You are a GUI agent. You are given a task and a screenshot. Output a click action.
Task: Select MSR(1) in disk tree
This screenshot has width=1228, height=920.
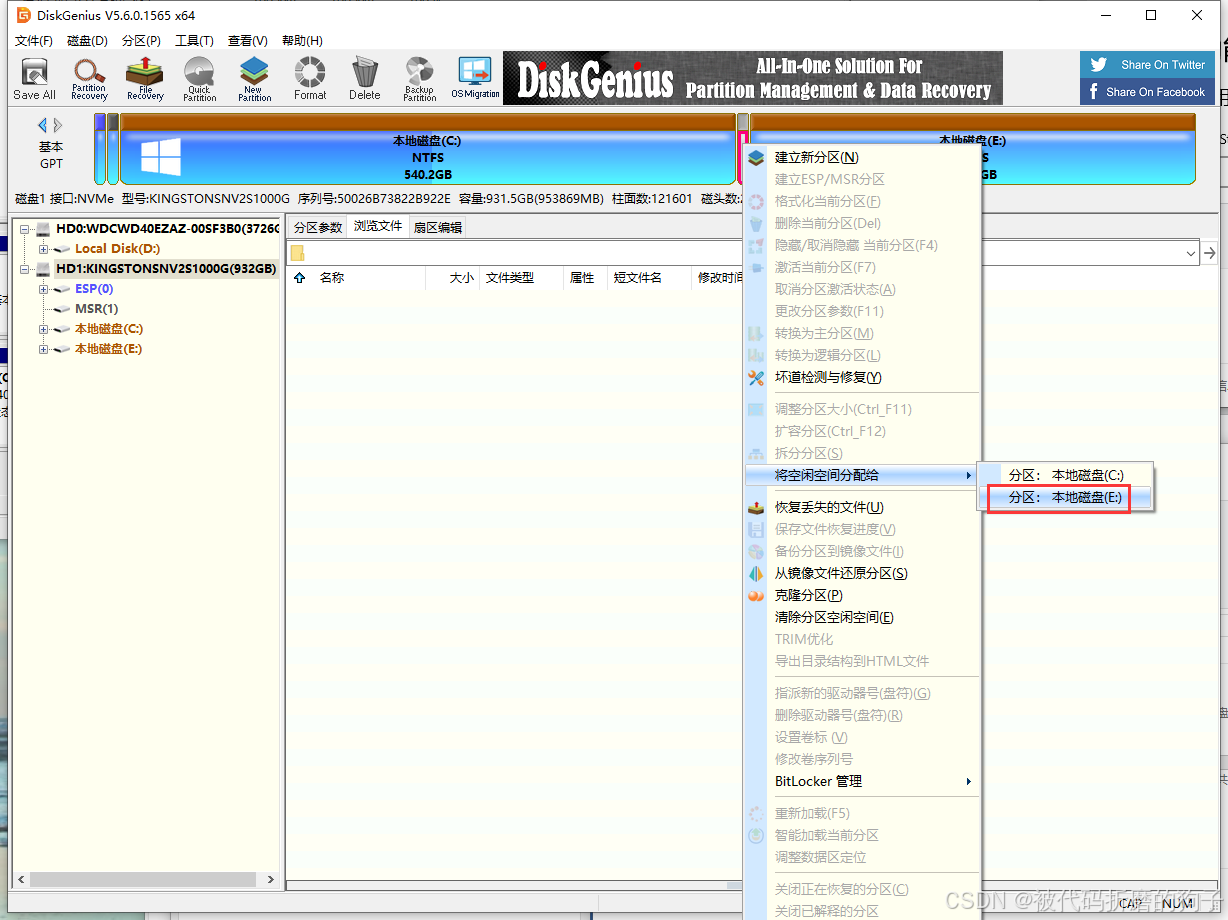tap(96, 309)
